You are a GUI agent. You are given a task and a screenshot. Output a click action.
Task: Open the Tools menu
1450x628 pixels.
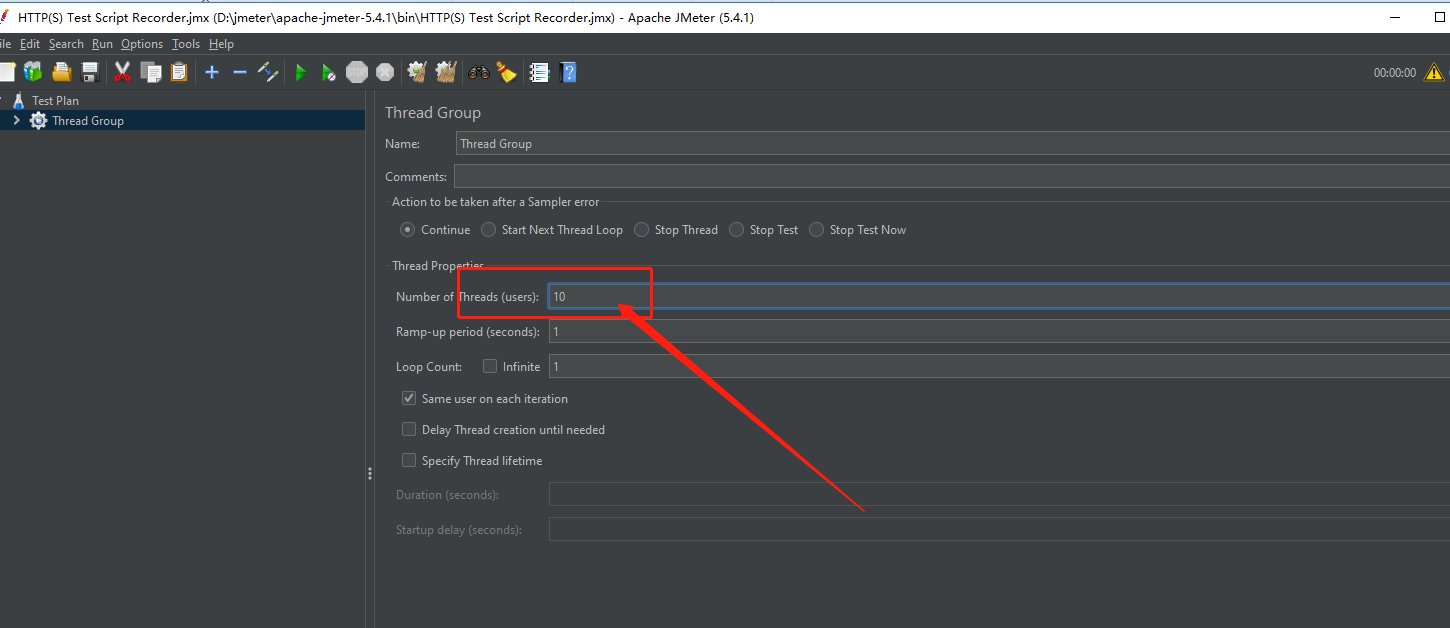point(186,44)
